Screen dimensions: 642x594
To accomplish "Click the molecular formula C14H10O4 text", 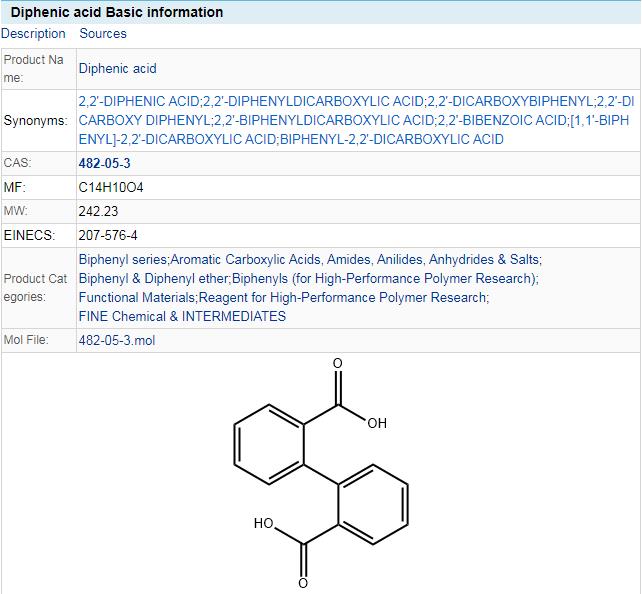I will pos(104,187).
